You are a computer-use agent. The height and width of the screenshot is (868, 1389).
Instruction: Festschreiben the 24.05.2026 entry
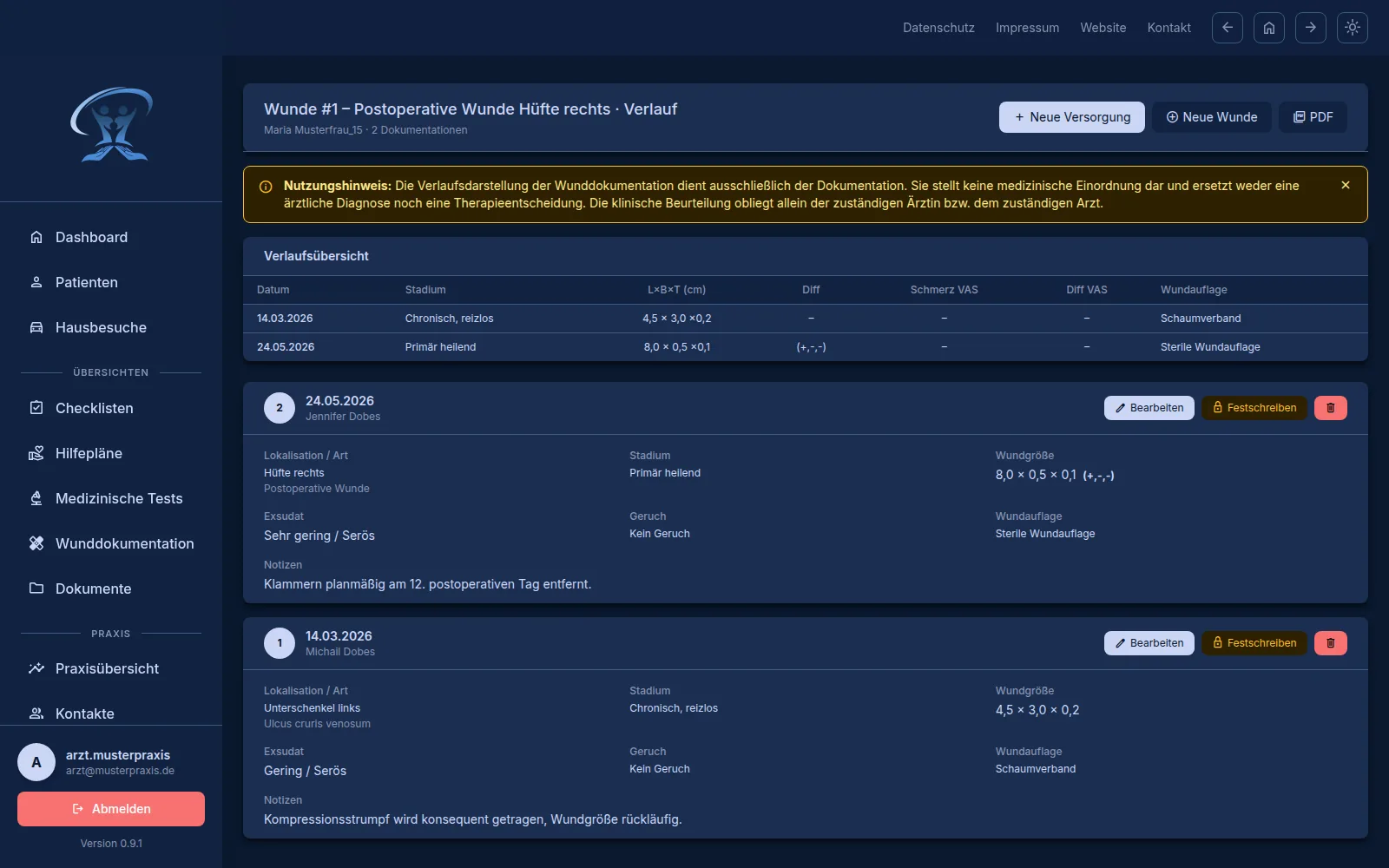tap(1254, 408)
